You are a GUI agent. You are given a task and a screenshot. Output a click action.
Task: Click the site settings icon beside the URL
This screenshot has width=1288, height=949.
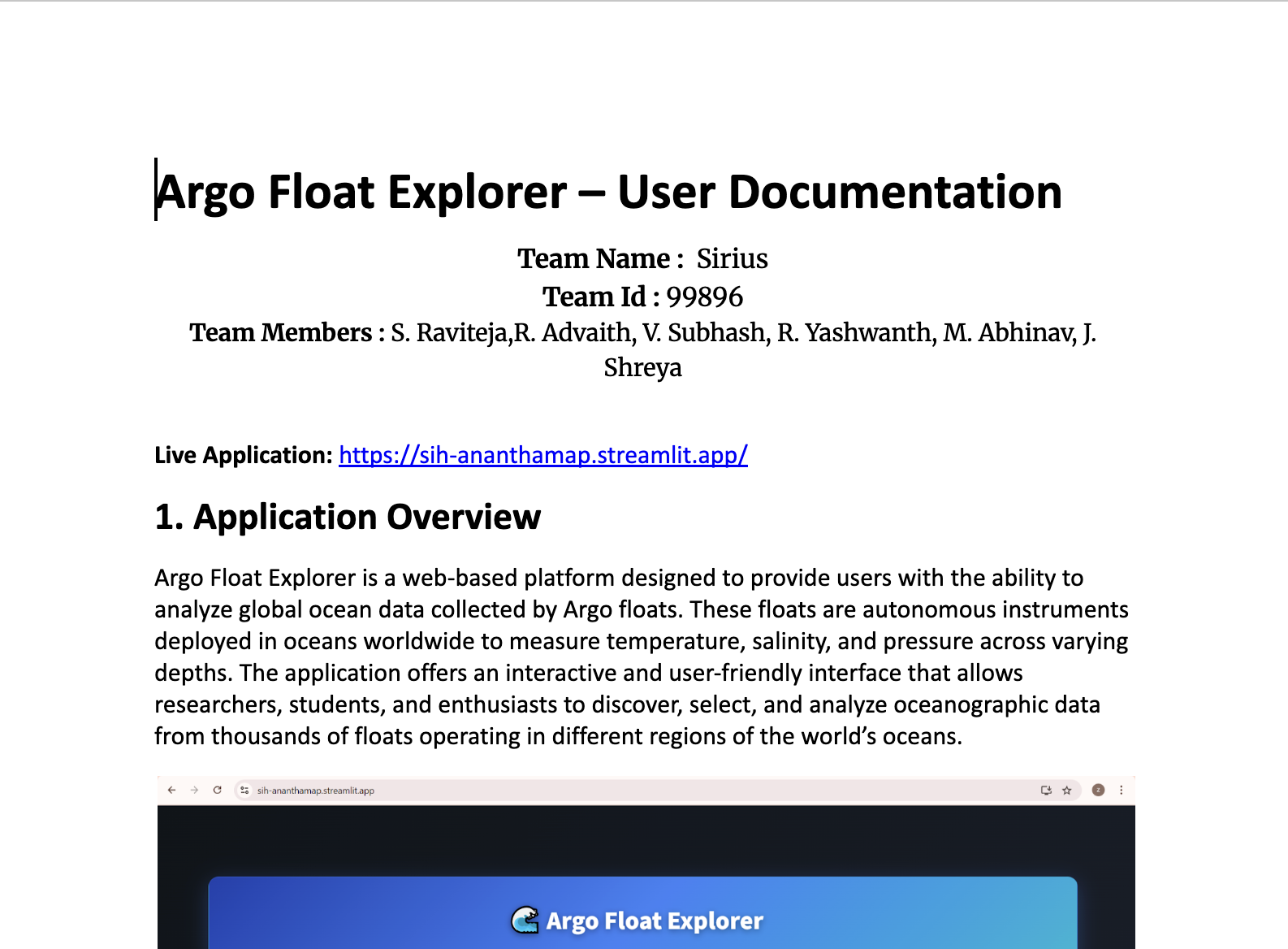[244, 790]
